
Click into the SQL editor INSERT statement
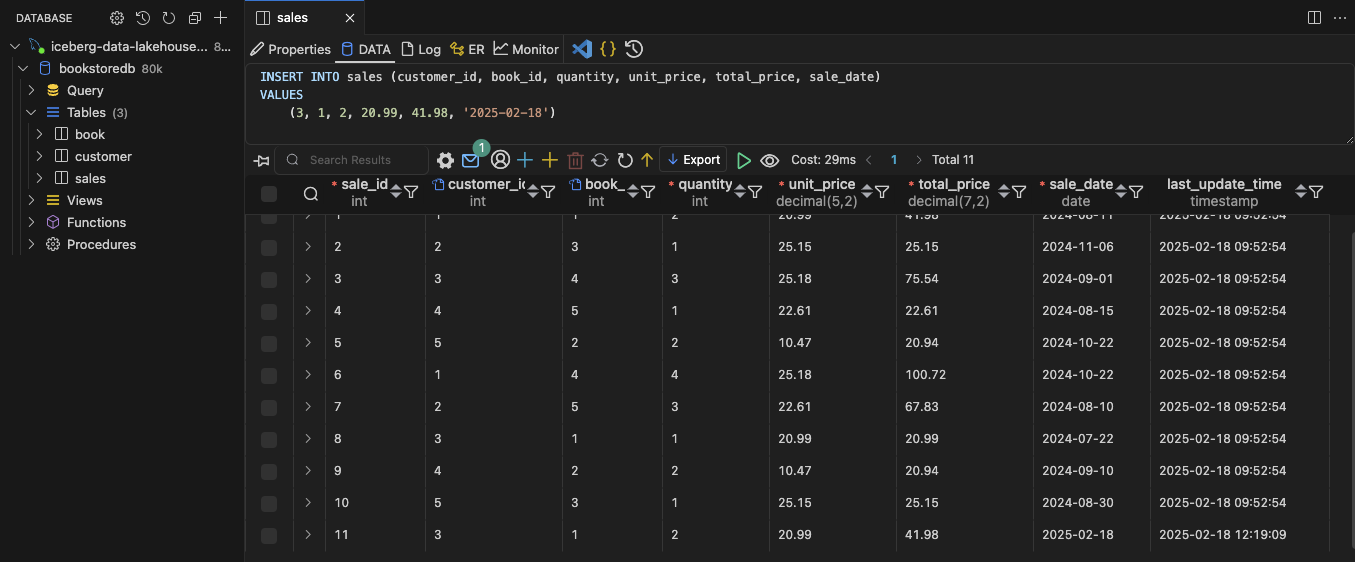pyautogui.click(x=570, y=77)
